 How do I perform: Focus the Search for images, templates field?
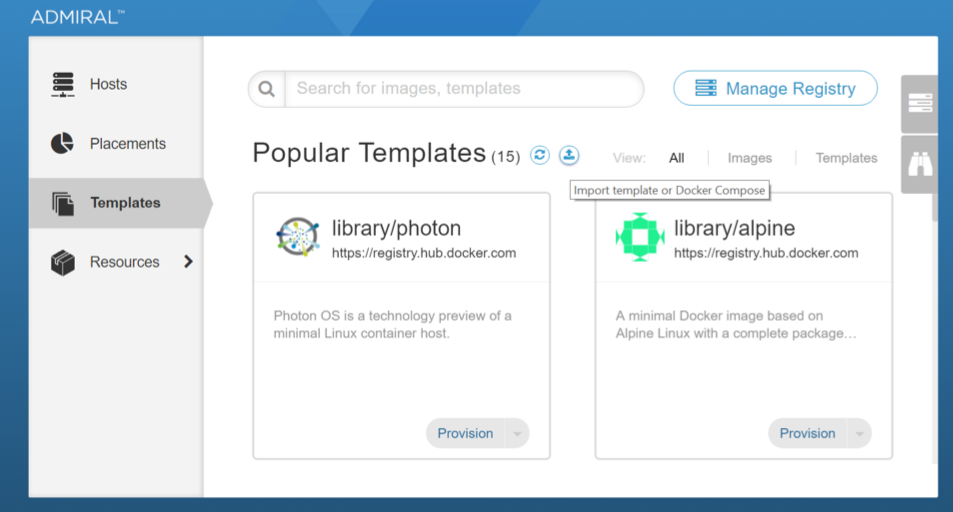click(464, 89)
